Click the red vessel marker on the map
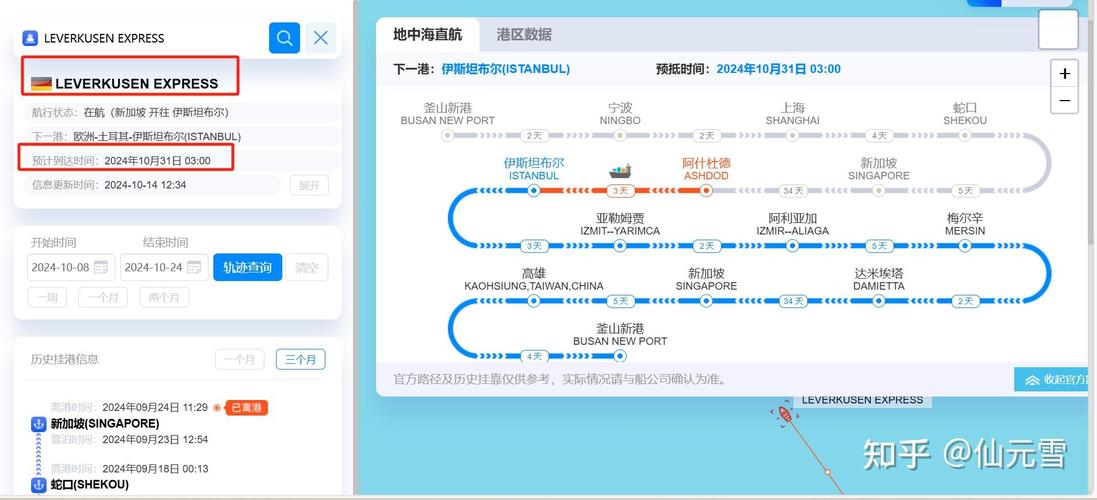Image resolution: width=1097 pixels, height=500 pixels. click(785, 415)
